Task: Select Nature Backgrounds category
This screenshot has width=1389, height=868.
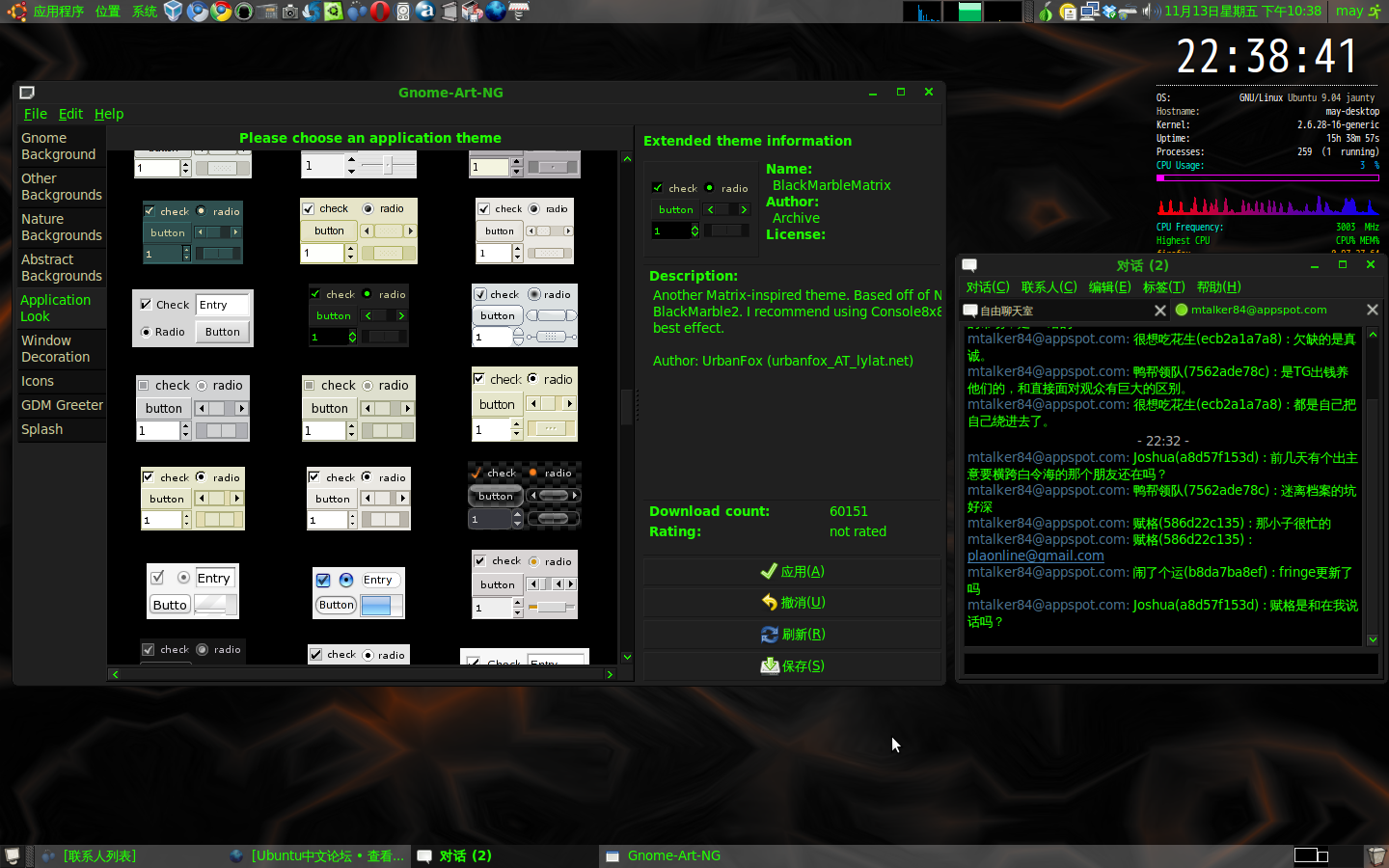Action: 61,227
